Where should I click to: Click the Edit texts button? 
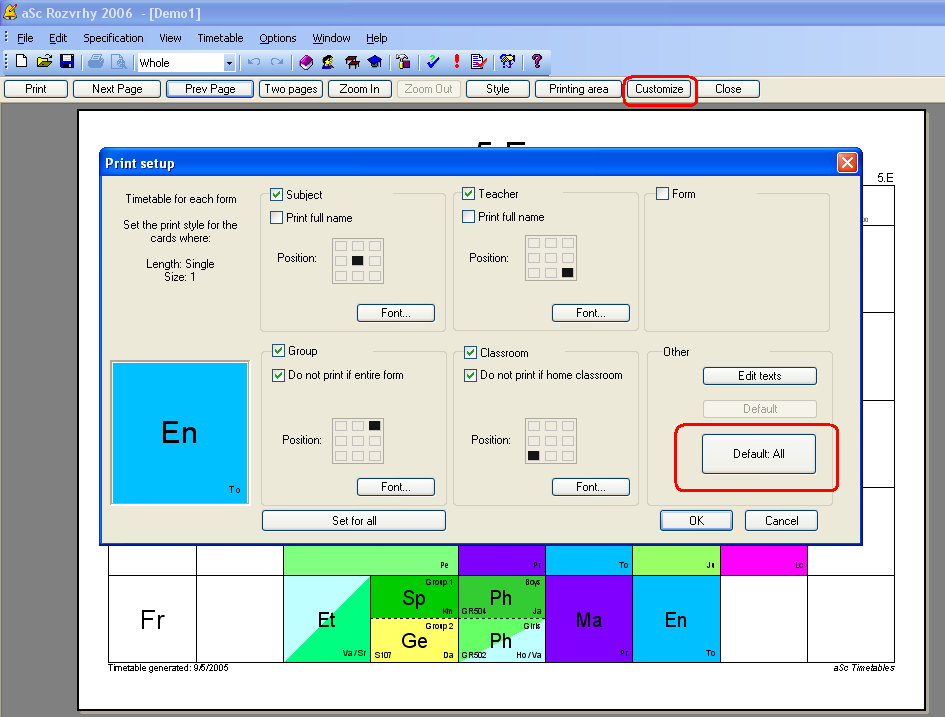[x=759, y=376]
